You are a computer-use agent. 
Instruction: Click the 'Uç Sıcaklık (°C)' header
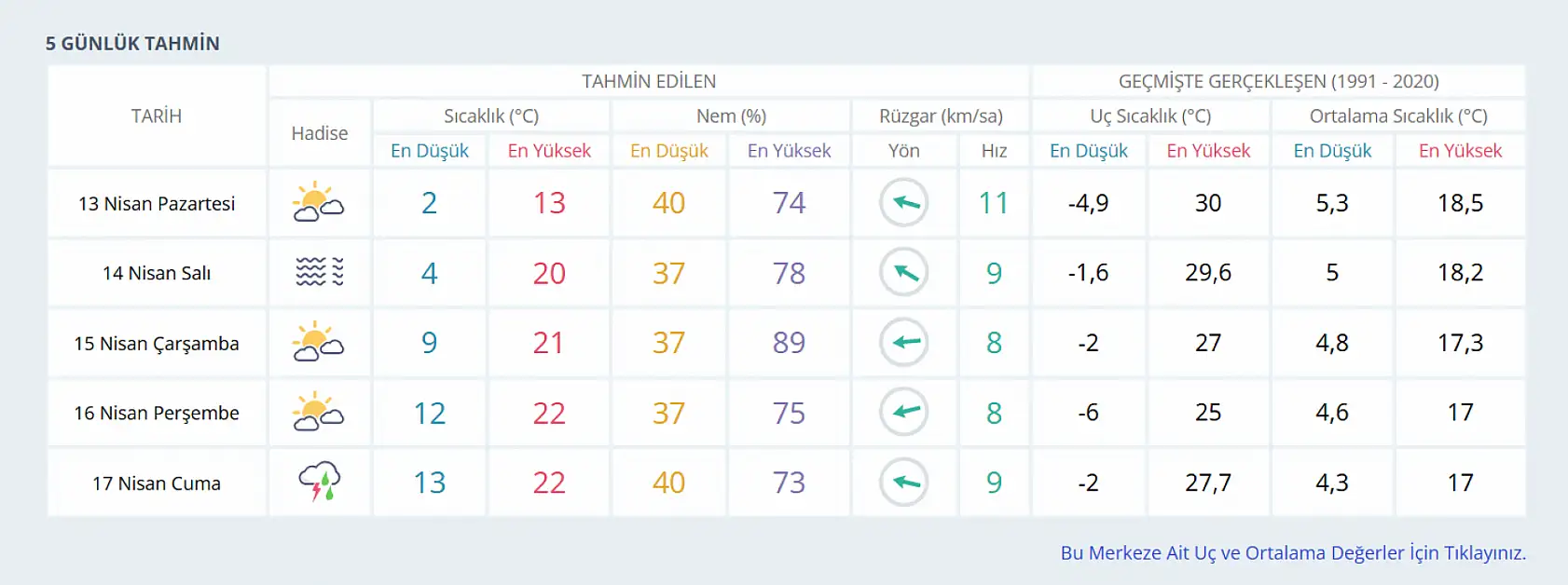point(1150,116)
